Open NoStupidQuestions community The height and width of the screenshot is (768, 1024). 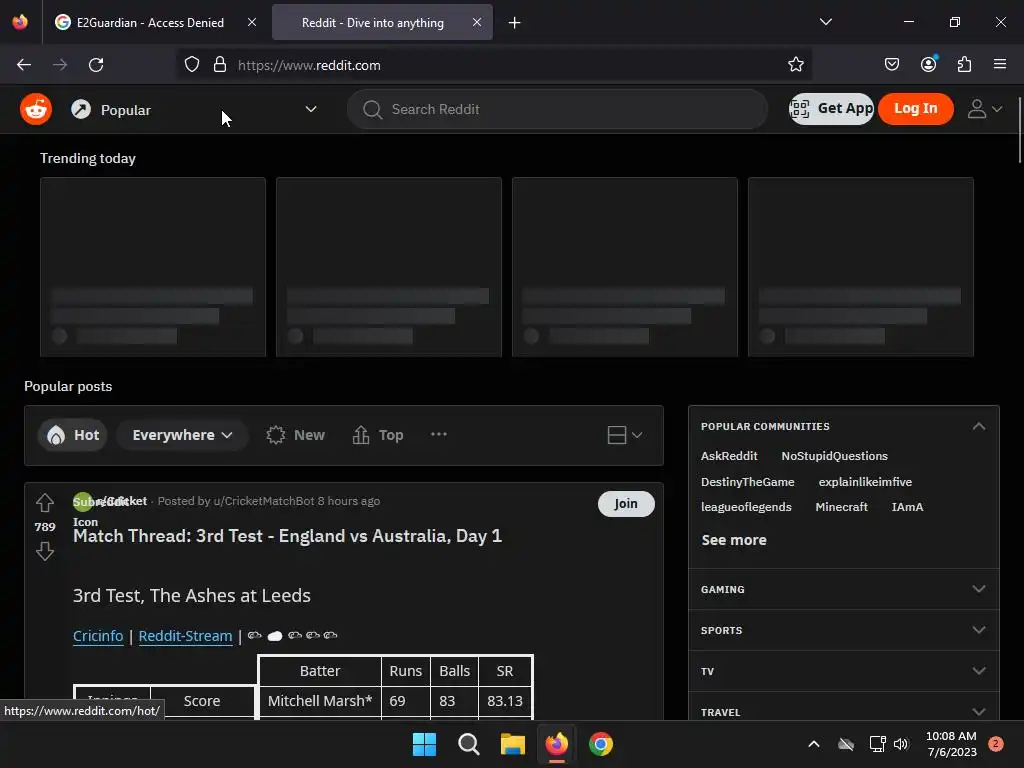pos(835,456)
